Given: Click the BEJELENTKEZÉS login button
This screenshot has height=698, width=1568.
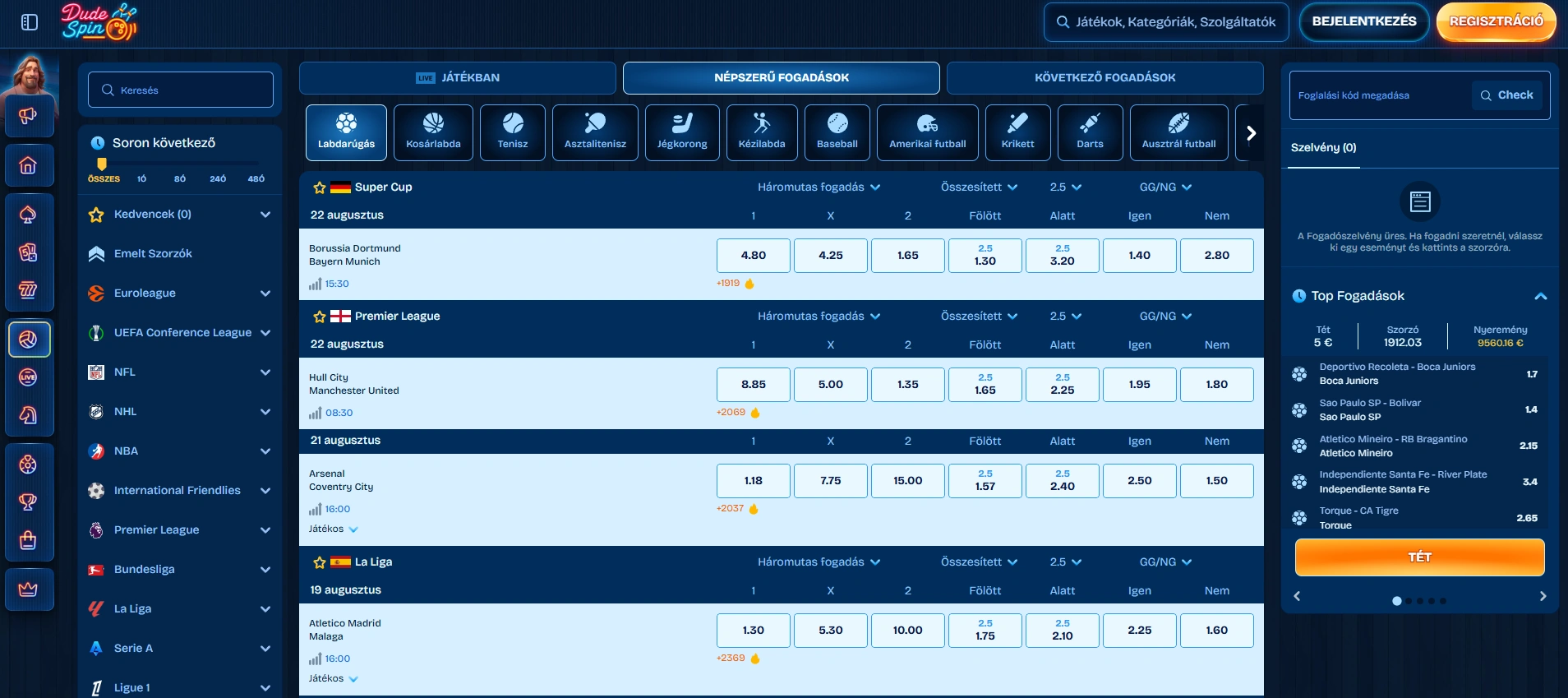Looking at the screenshot, I should click(x=1364, y=22).
